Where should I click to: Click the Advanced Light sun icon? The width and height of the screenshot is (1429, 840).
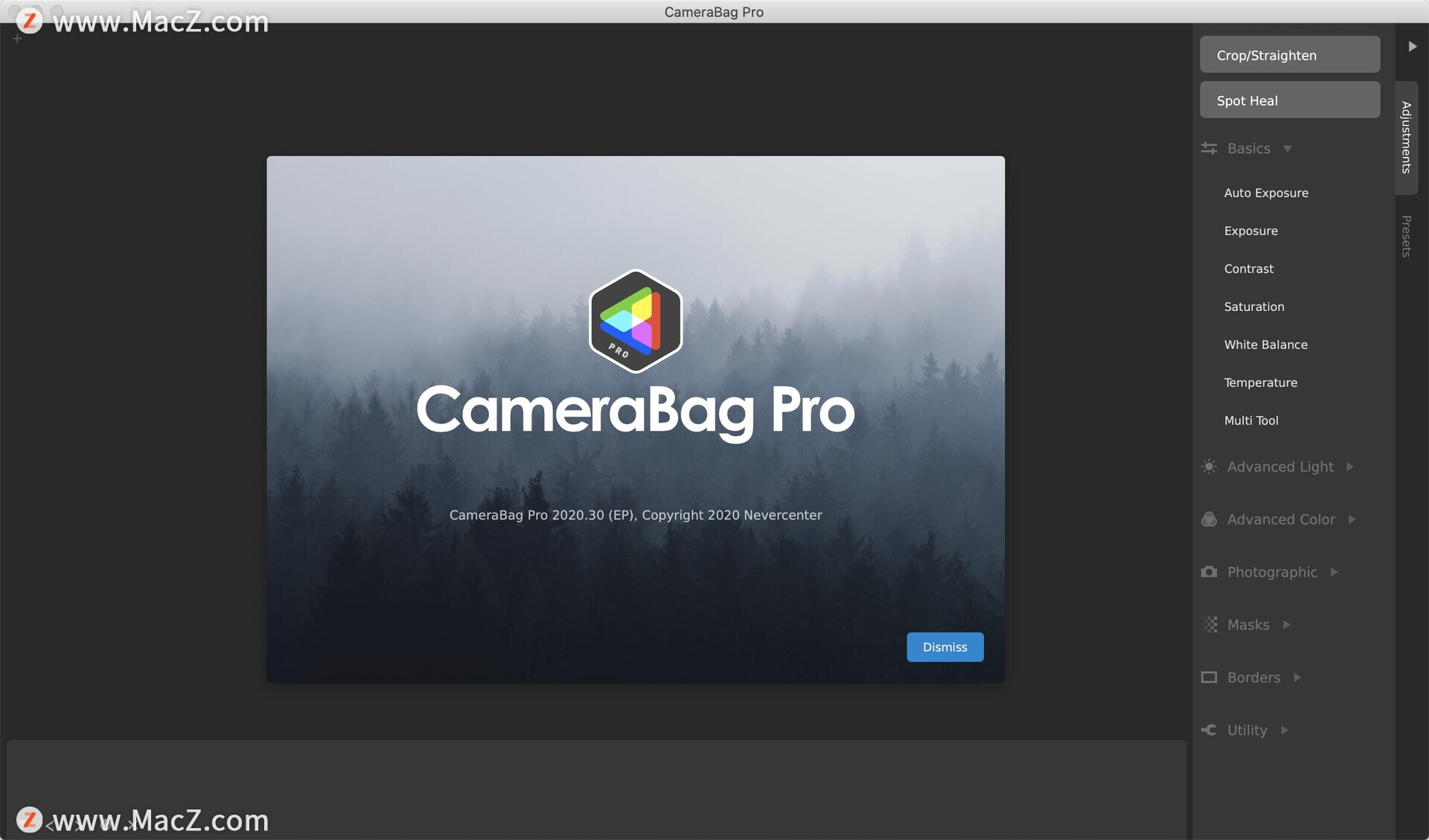click(1209, 467)
